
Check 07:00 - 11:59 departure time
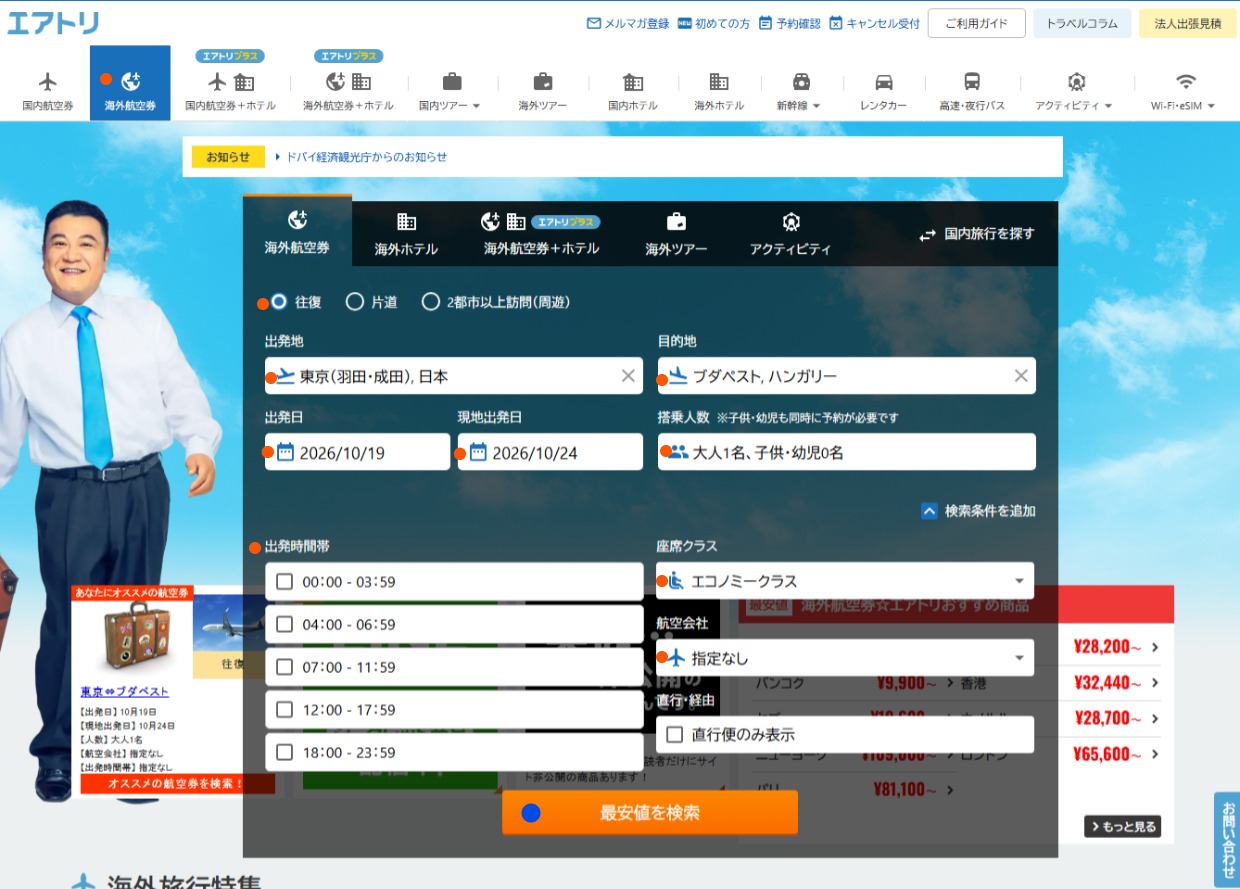pos(285,667)
